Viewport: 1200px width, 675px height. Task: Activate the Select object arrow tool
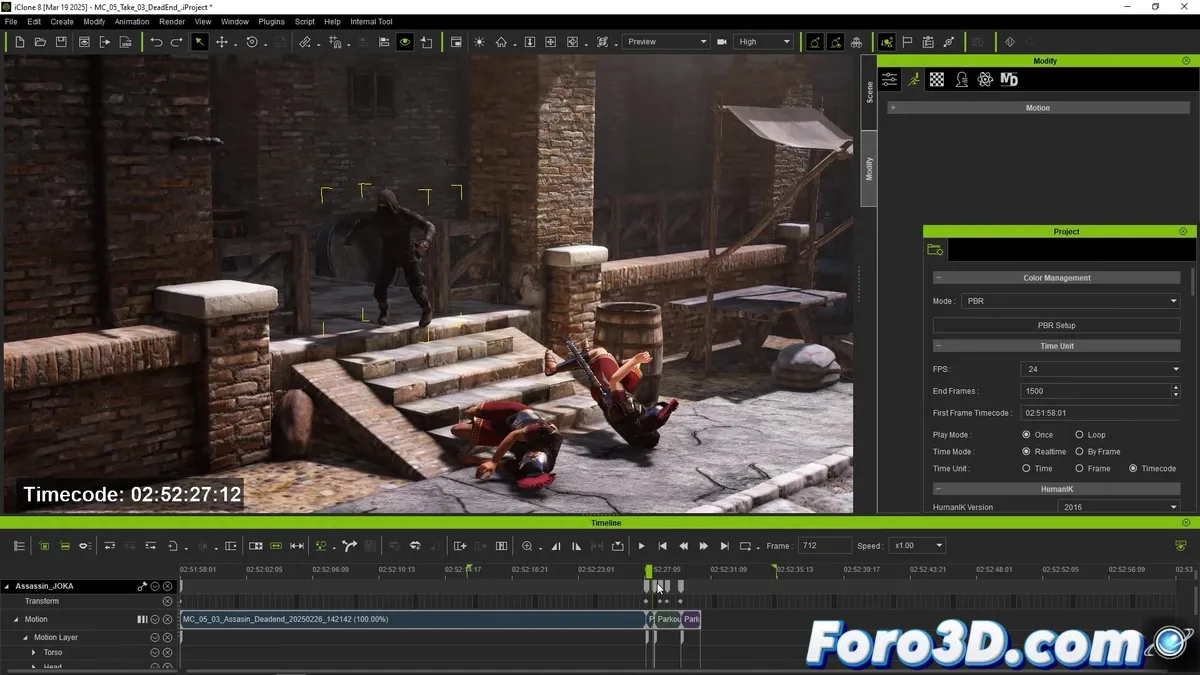(200, 42)
